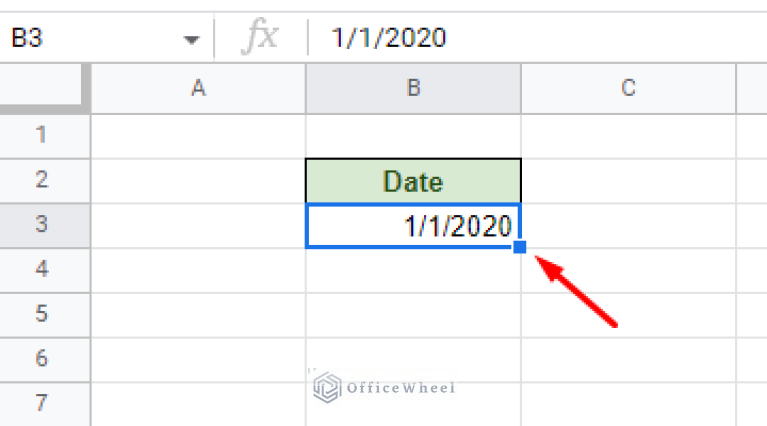Select row 5 header
This screenshot has width=767, height=426.
click(x=42, y=315)
